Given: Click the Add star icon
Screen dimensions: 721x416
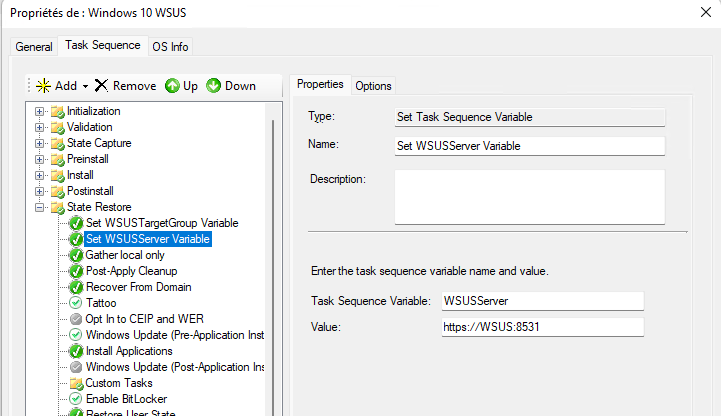Looking at the screenshot, I should [43, 86].
